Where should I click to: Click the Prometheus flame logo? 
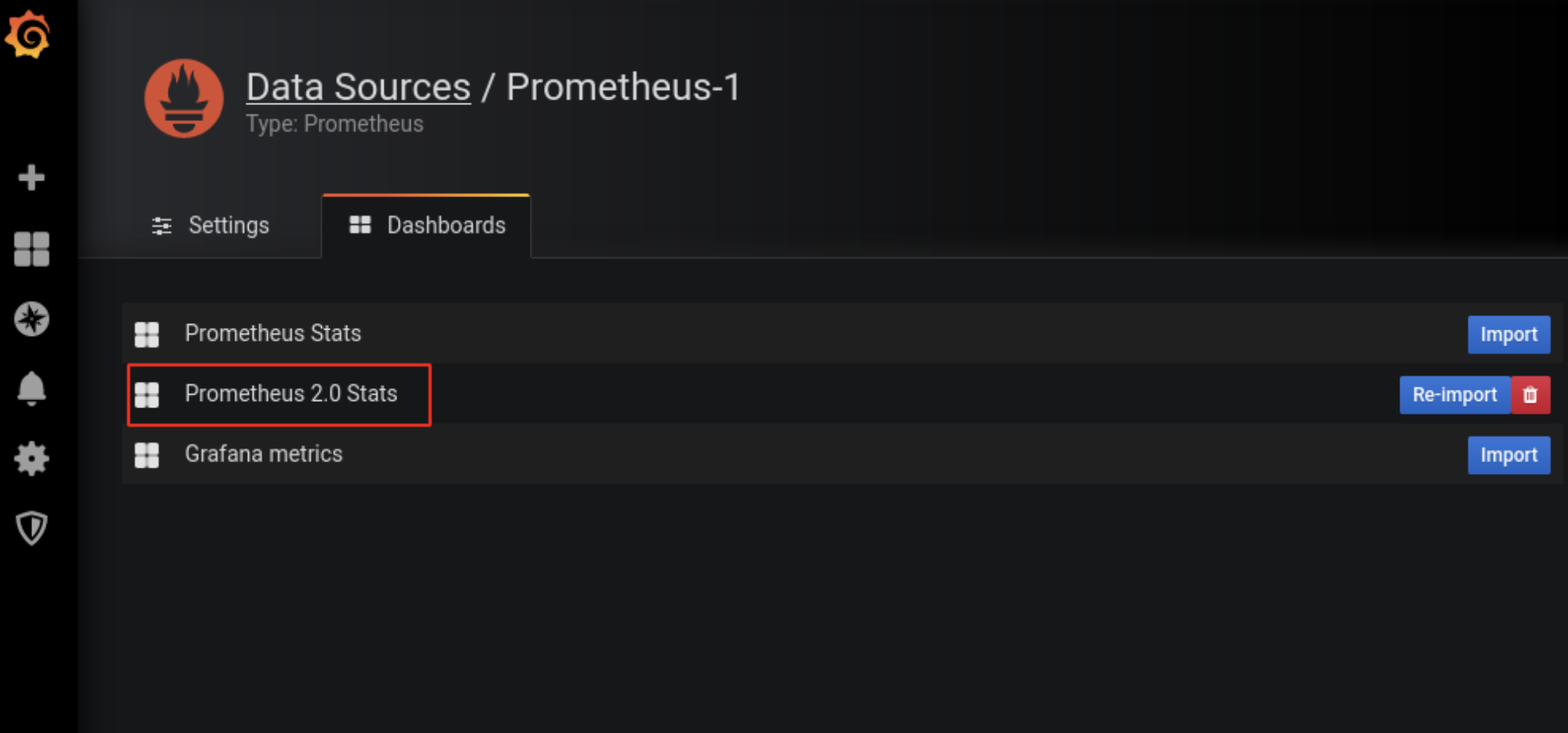[184, 98]
